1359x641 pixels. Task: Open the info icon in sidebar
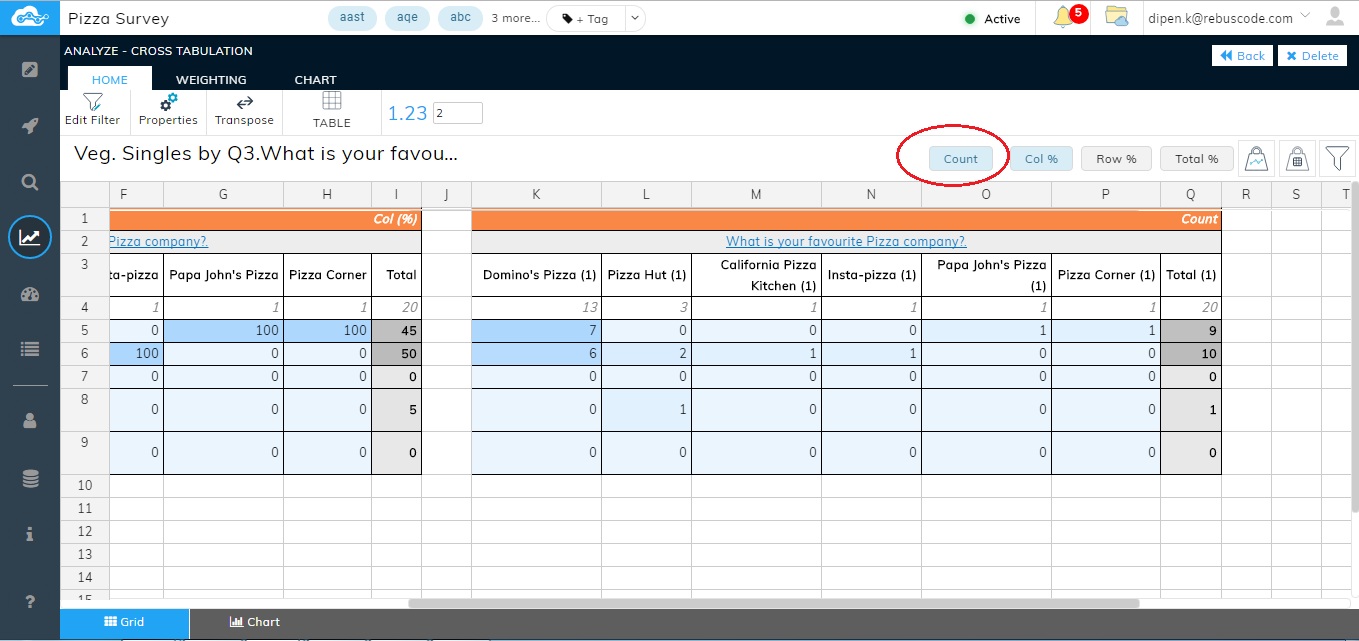(30, 535)
